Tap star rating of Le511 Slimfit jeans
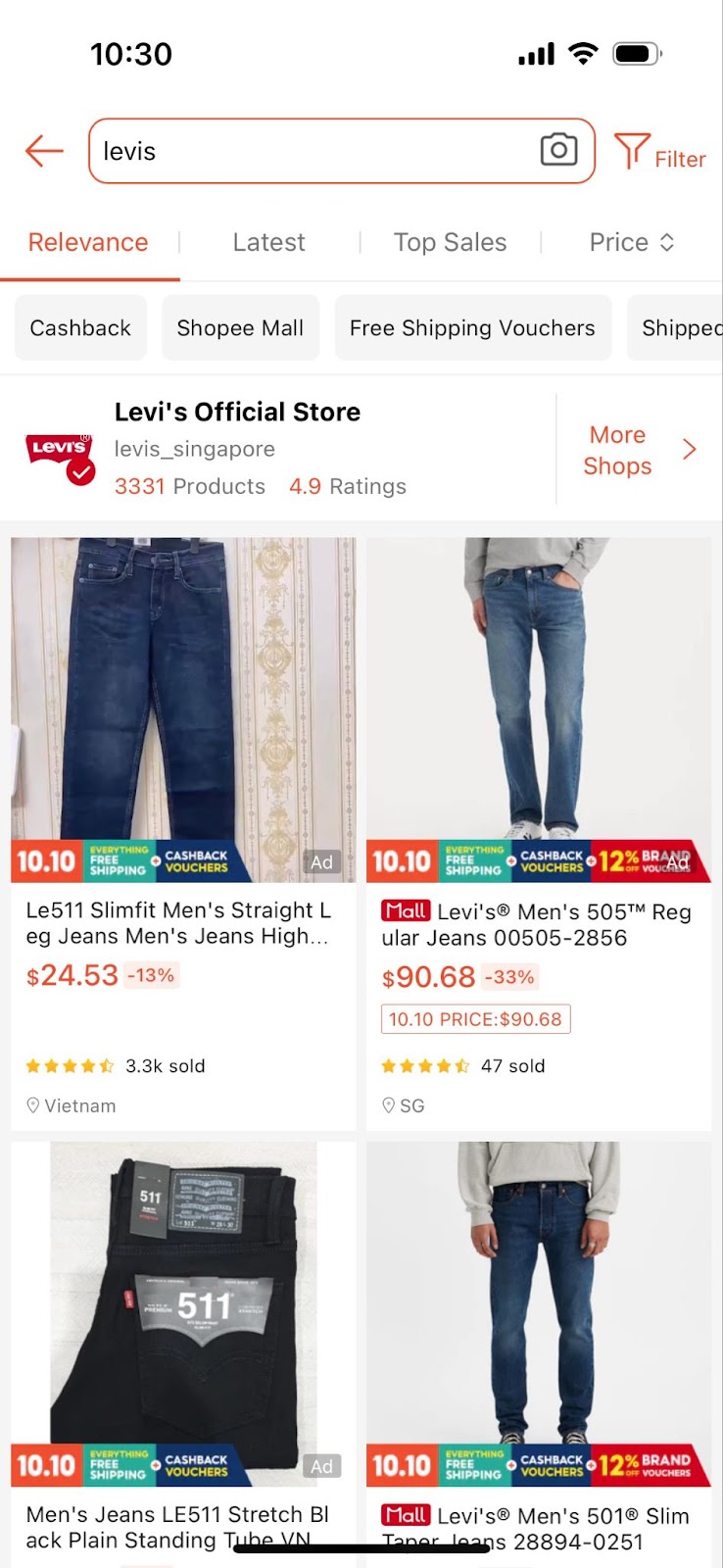This screenshot has width=723, height=1568. click(x=70, y=1065)
